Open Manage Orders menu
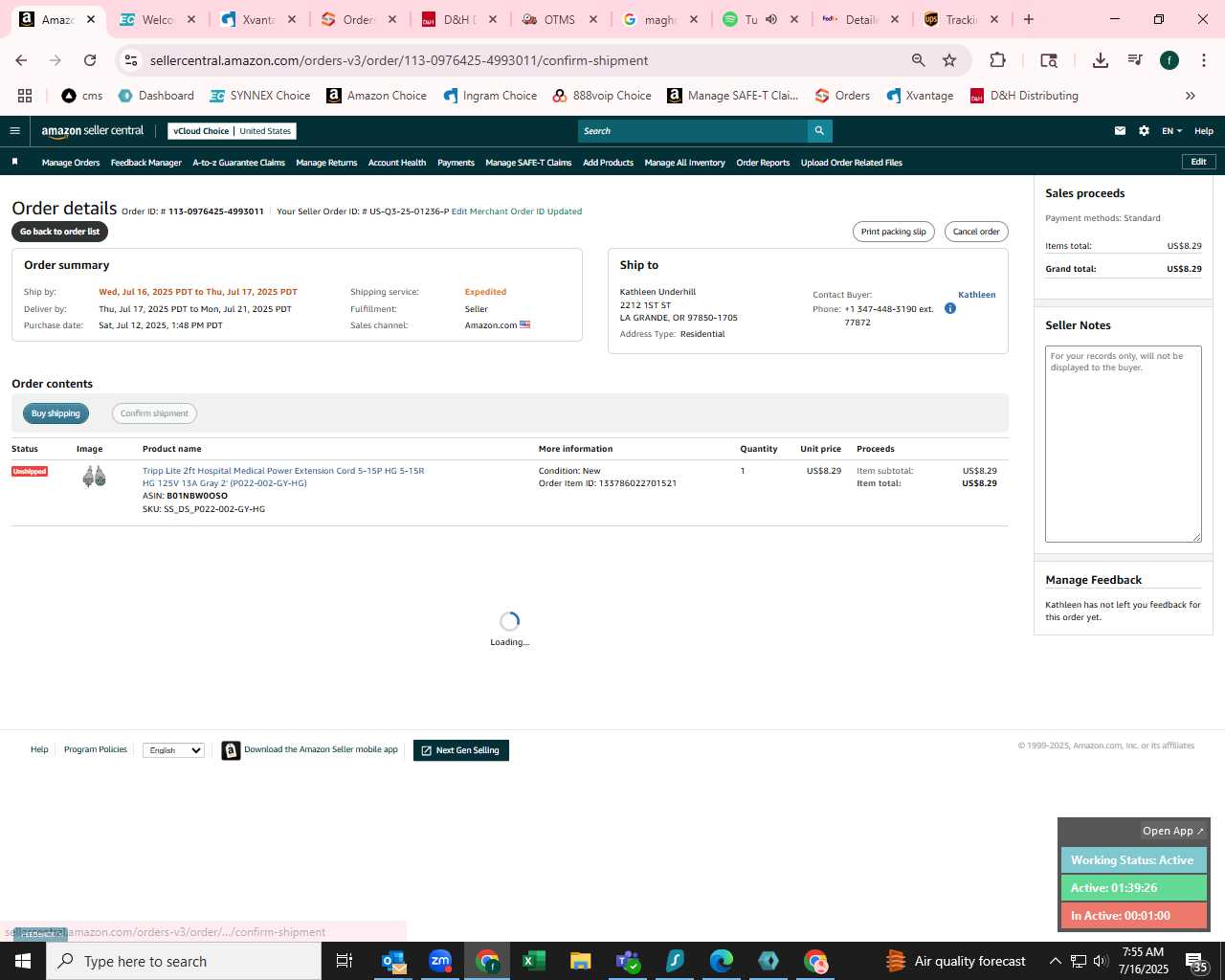 click(x=71, y=163)
